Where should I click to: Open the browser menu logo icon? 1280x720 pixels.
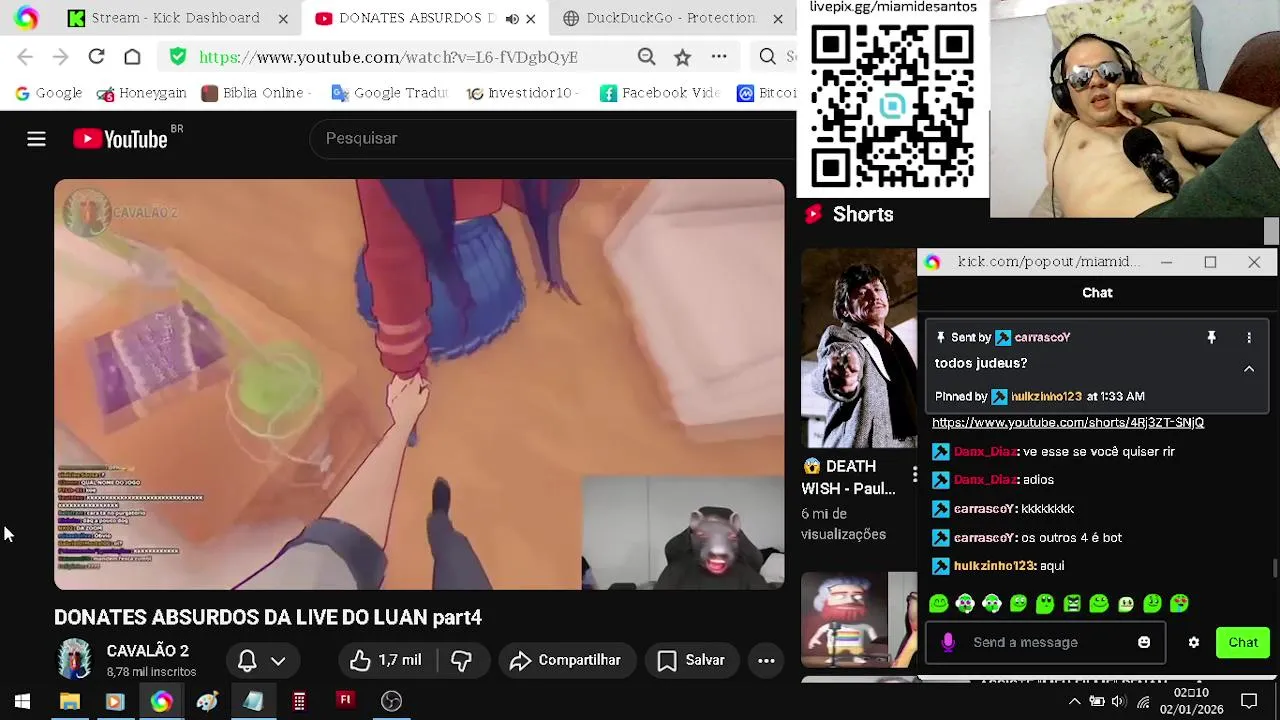click(26, 18)
